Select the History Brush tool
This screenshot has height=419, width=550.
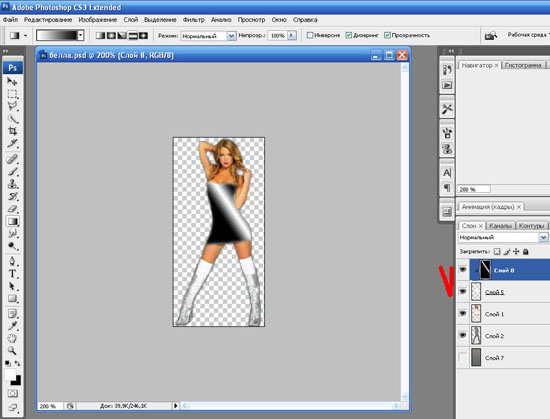click(x=12, y=196)
